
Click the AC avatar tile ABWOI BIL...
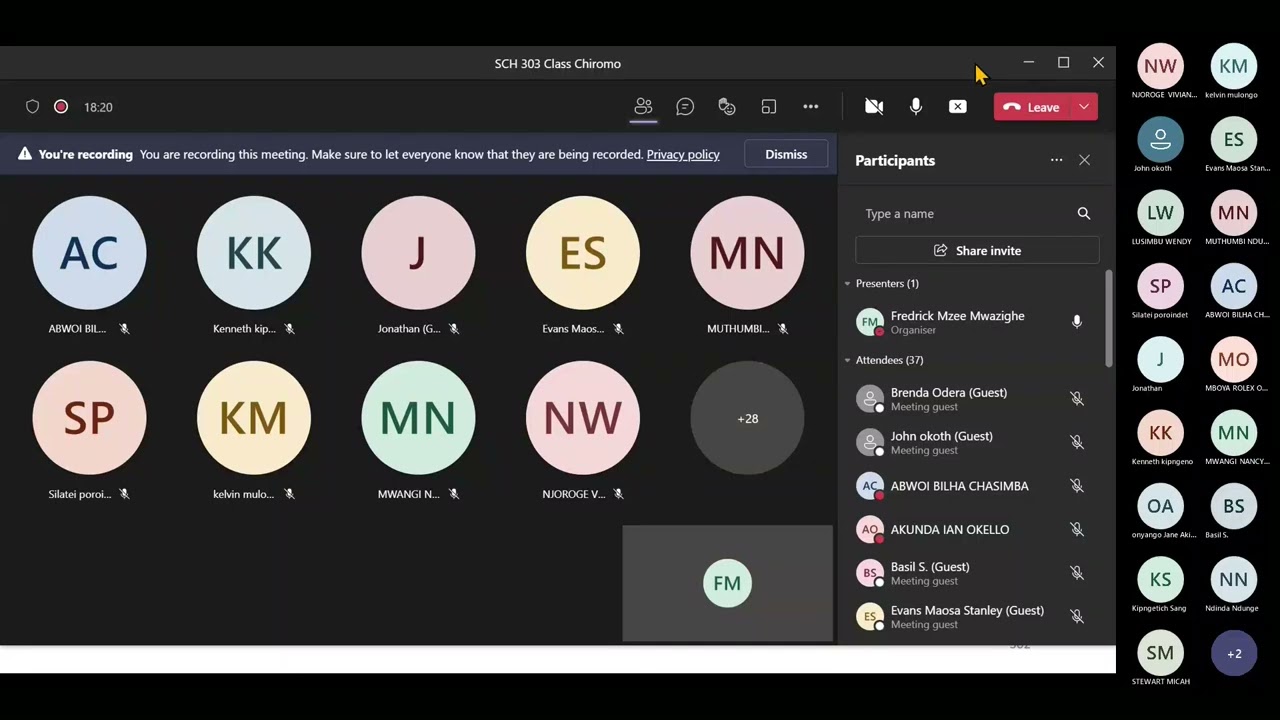[89, 253]
